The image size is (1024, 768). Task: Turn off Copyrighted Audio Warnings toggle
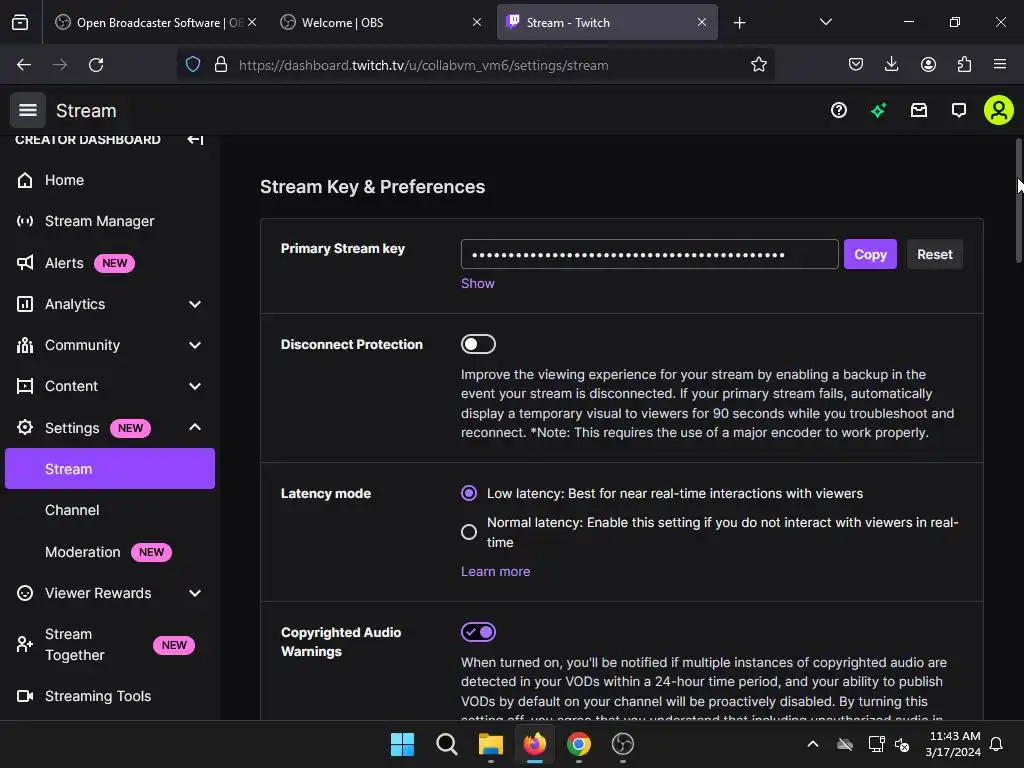click(478, 632)
